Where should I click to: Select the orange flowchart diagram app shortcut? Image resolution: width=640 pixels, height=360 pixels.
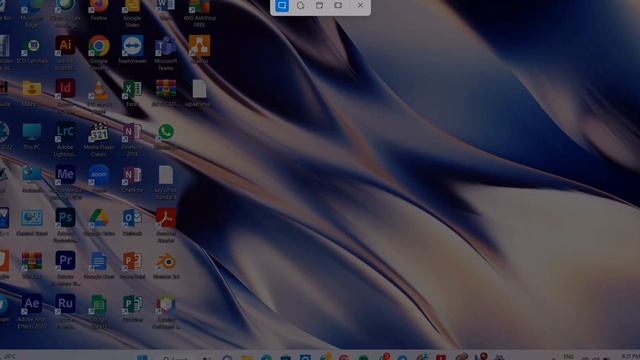point(199,50)
